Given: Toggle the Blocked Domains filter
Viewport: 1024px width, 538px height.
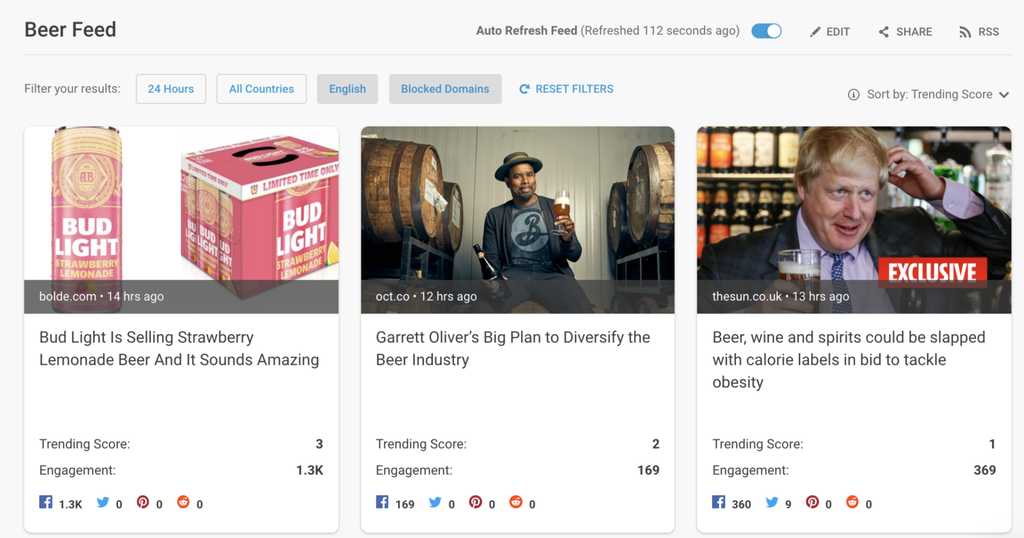Looking at the screenshot, I should point(445,89).
